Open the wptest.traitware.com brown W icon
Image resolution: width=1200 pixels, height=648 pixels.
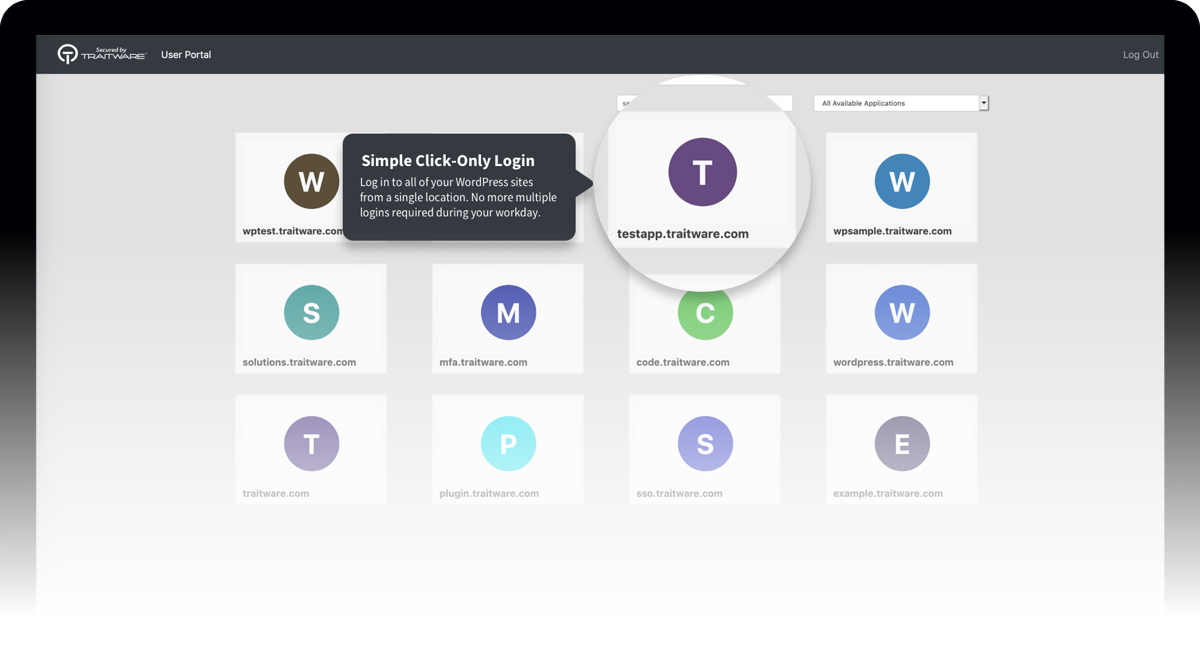click(x=312, y=181)
